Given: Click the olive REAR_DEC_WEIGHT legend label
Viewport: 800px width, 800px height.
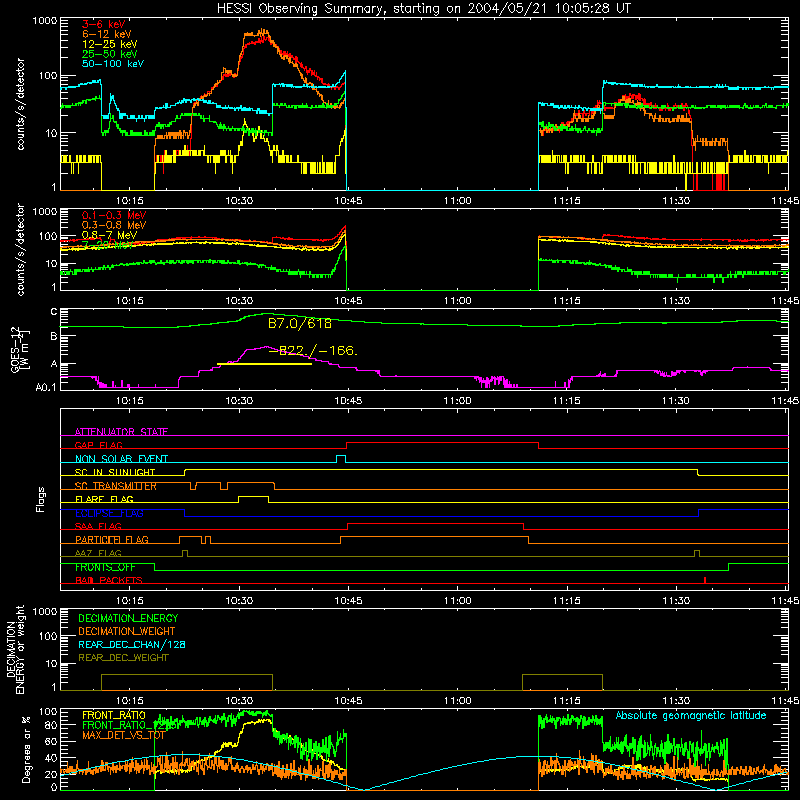Looking at the screenshot, I should coord(123,658).
